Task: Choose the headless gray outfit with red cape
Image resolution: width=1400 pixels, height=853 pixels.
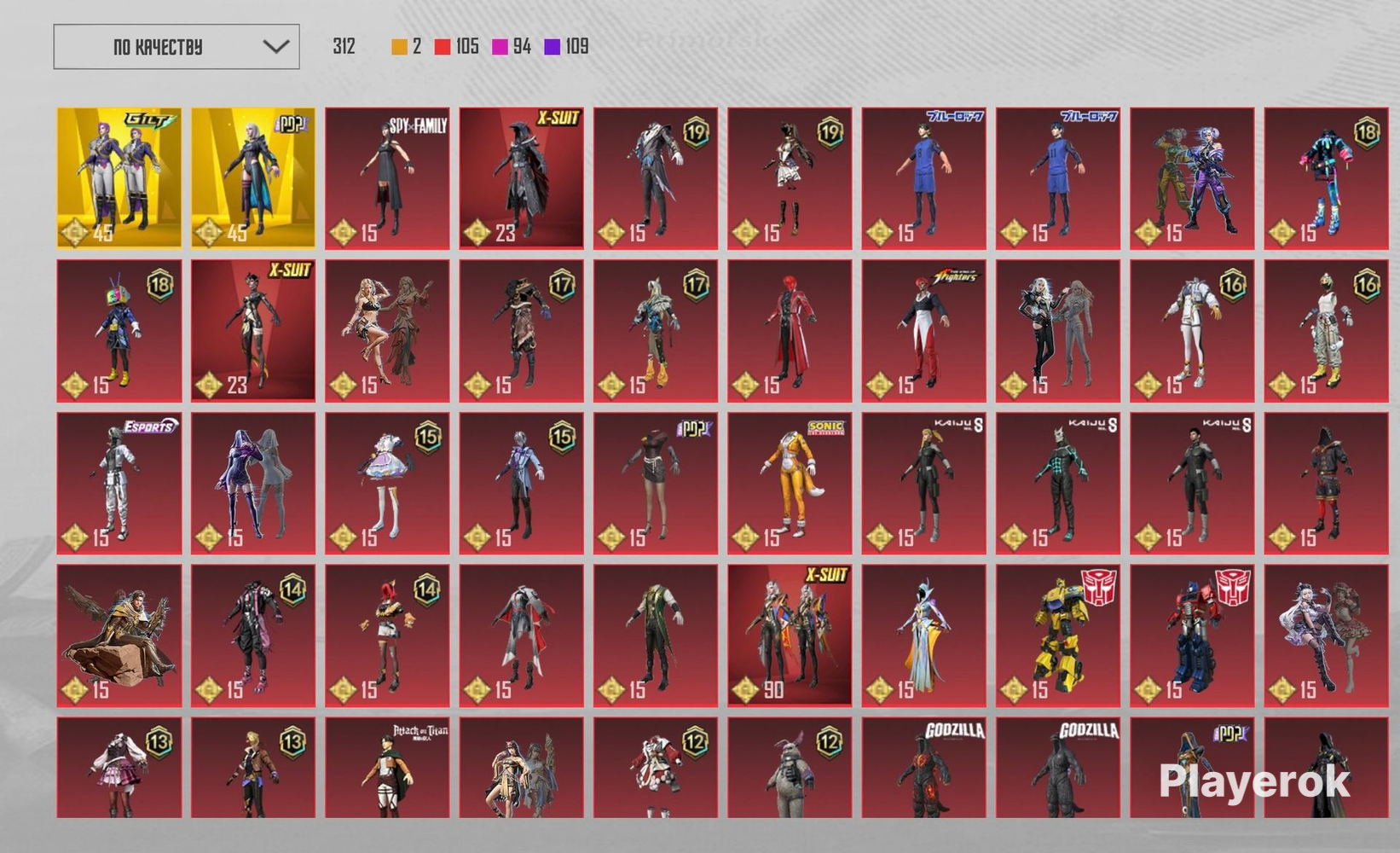Action: 522,635
